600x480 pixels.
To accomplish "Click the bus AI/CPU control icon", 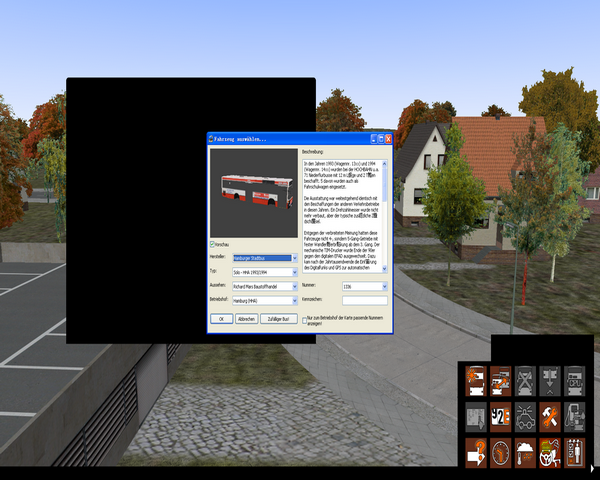I will (574, 380).
